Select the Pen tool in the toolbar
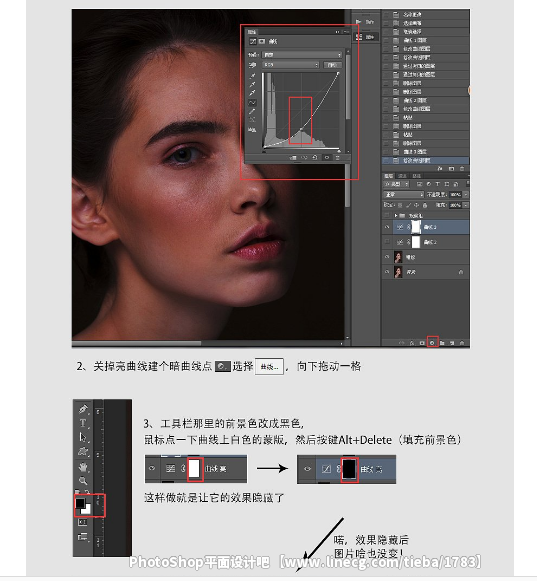The image size is (537, 581). [x=83, y=409]
